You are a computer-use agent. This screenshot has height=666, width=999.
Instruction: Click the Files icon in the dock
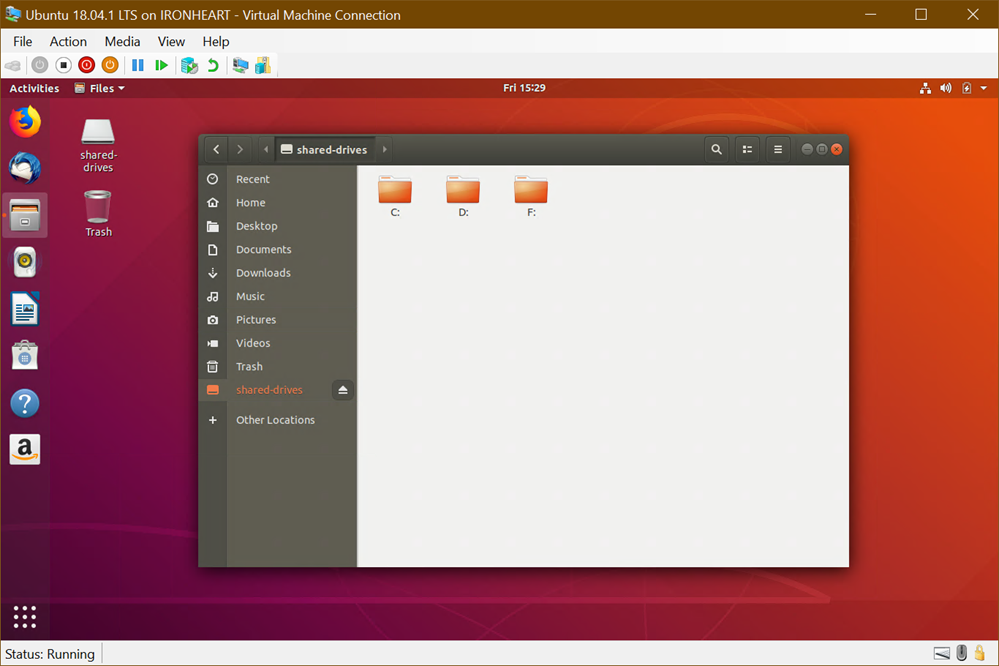25,215
